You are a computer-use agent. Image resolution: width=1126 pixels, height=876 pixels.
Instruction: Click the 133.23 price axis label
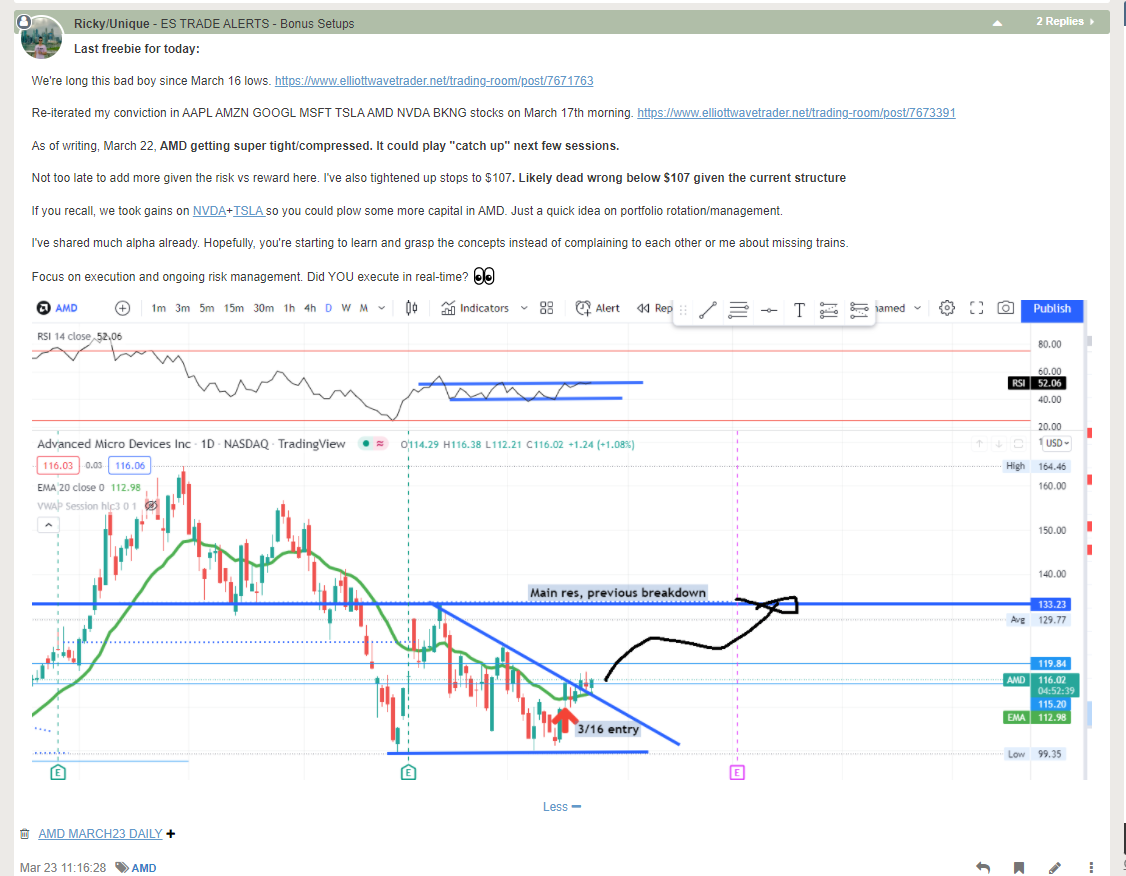point(1051,604)
